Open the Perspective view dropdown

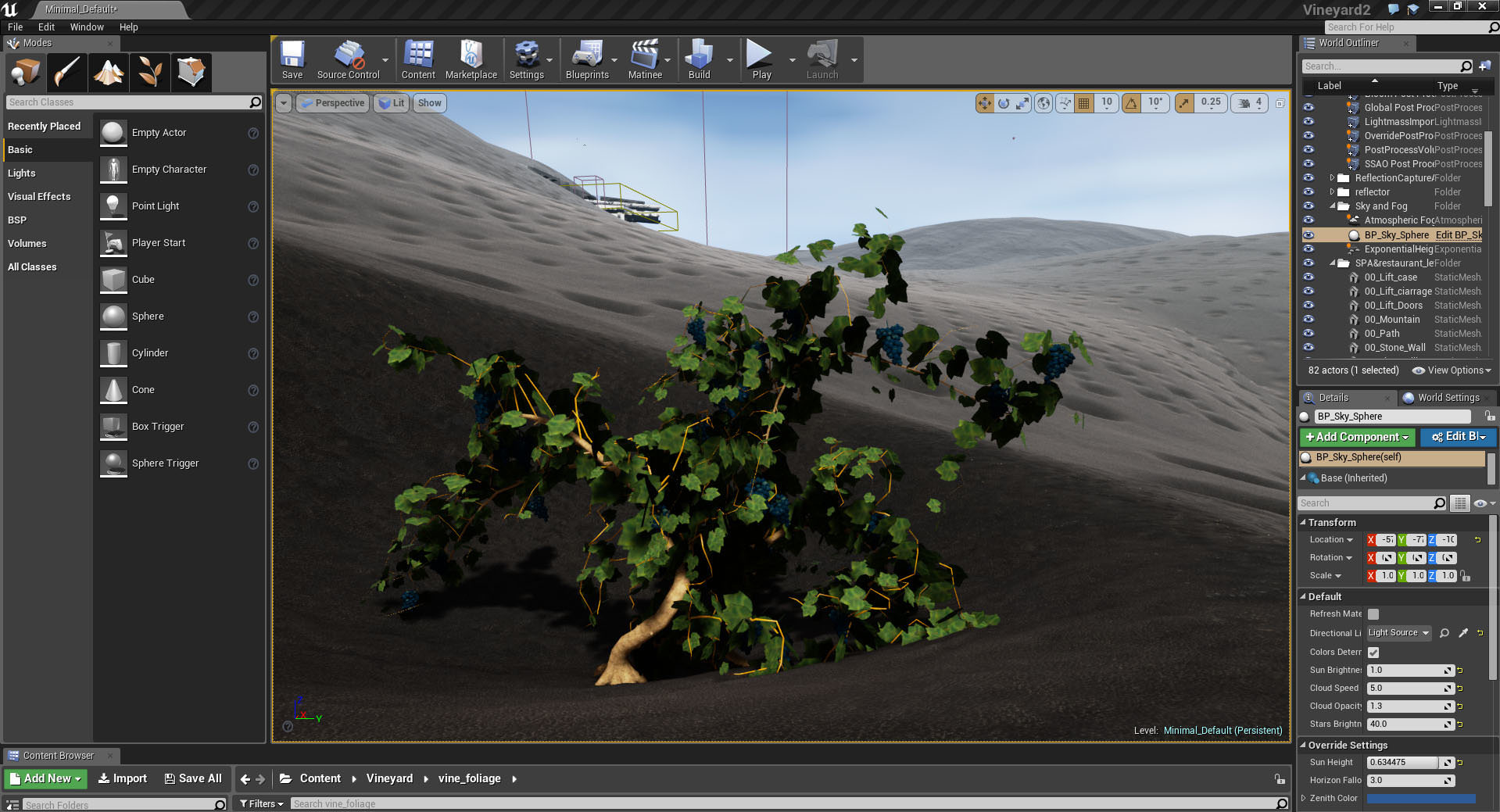333,103
